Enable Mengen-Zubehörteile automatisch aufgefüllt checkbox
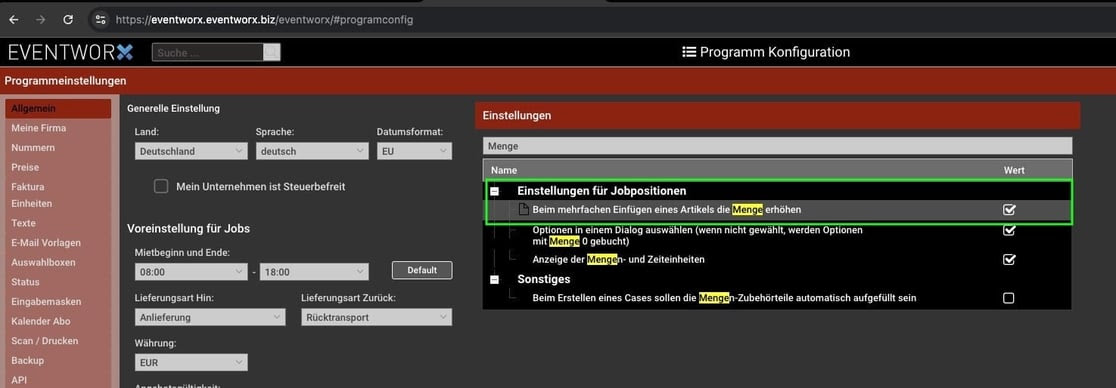The height and width of the screenshot is (388, 1116). [x=1009, y=298]
